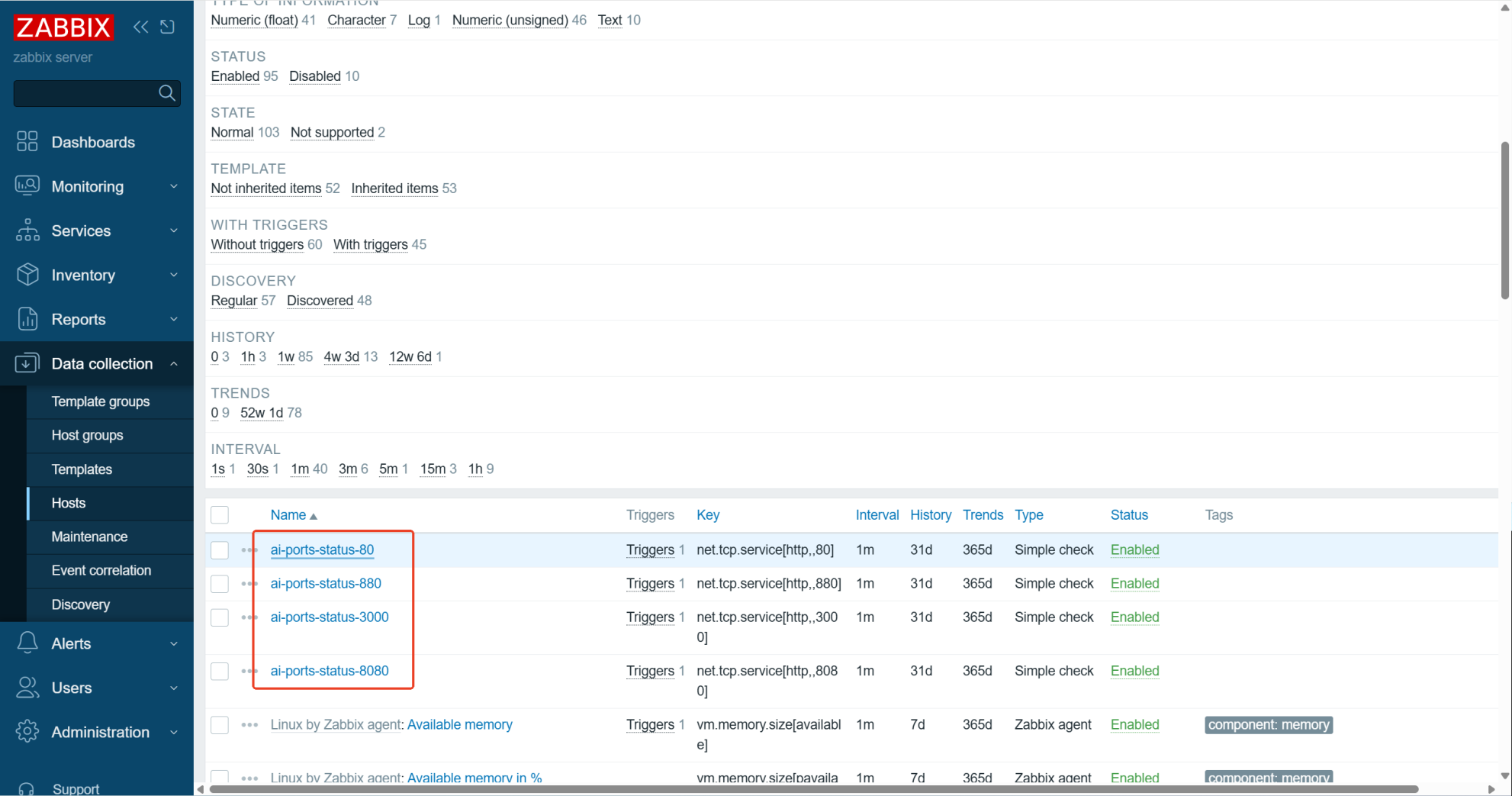The height and width of the screenshot is (796, 1512).
Task: Toggle sidebar auto-hide icon
Action: (x=168, y=27)
